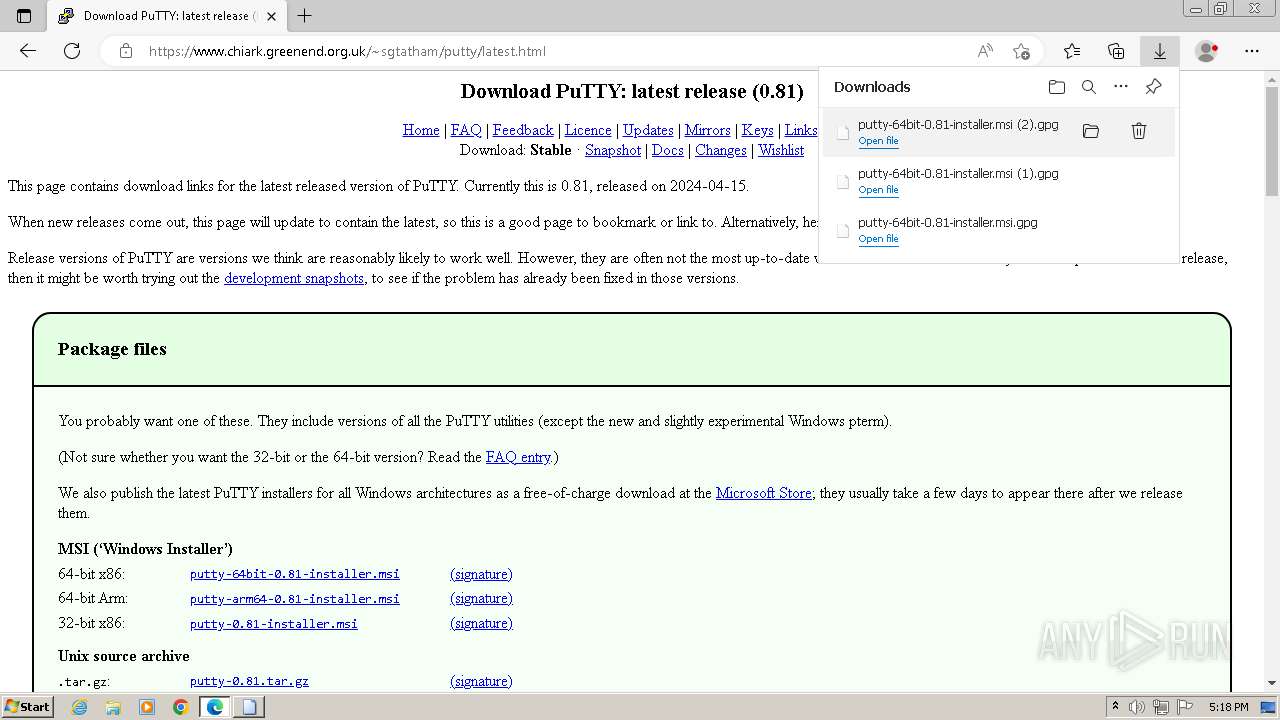Open signature for 64-bit Arm installer
1280x720 pixels.
tap(481, 598)
